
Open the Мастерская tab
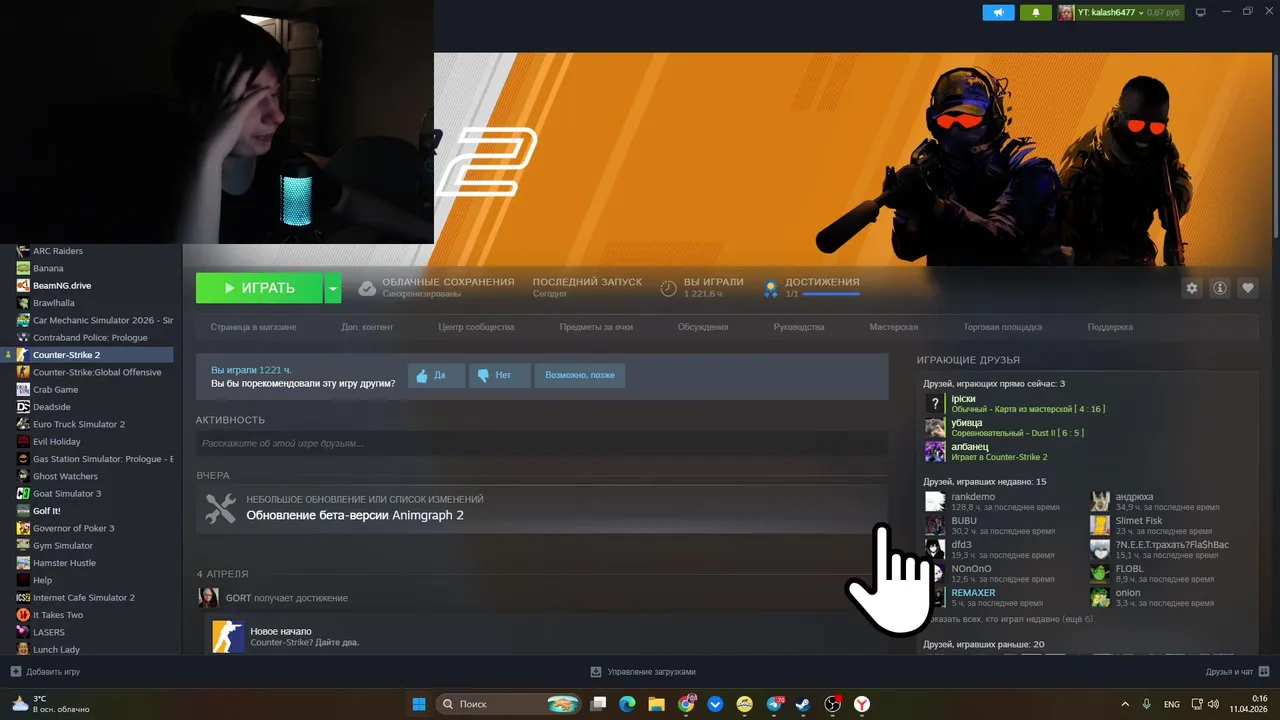coord(894,327)
